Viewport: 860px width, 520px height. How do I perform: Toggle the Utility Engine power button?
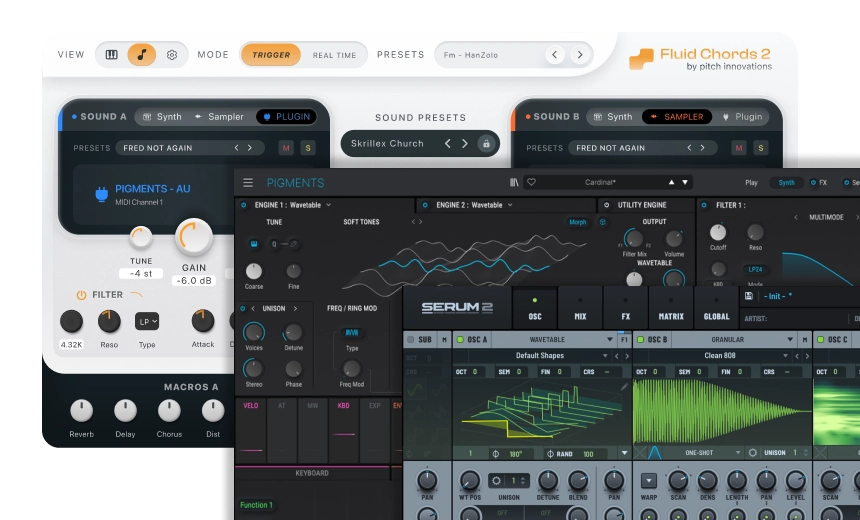(x=606, y=205)
